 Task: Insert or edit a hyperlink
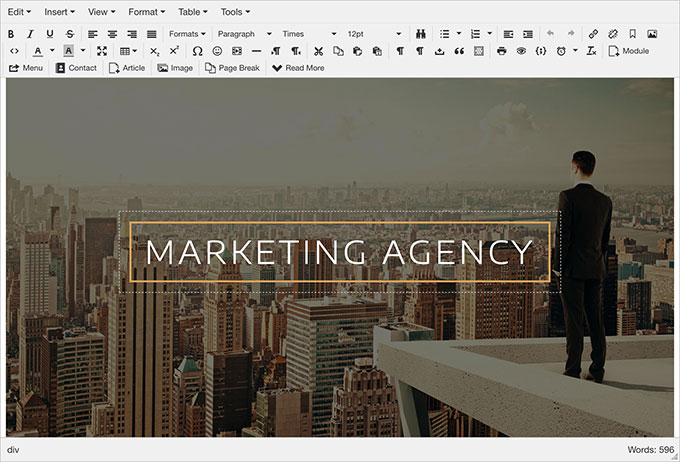(593, 34)
